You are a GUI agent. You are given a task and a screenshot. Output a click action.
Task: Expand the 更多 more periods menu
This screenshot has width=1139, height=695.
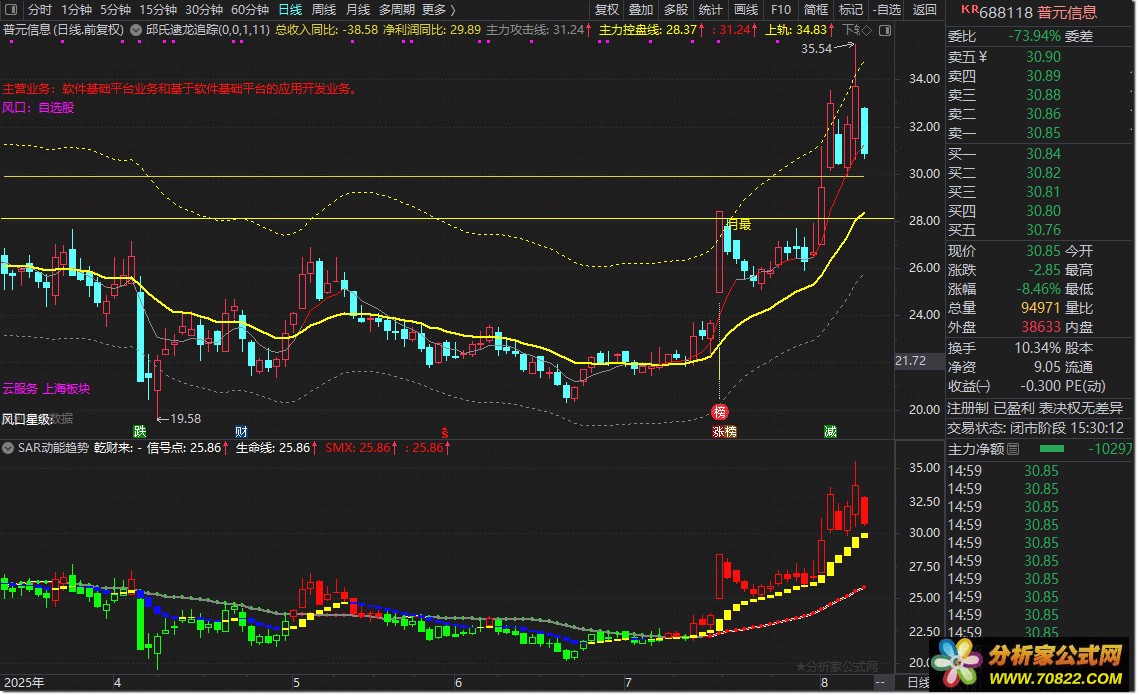tap(439, 9)
